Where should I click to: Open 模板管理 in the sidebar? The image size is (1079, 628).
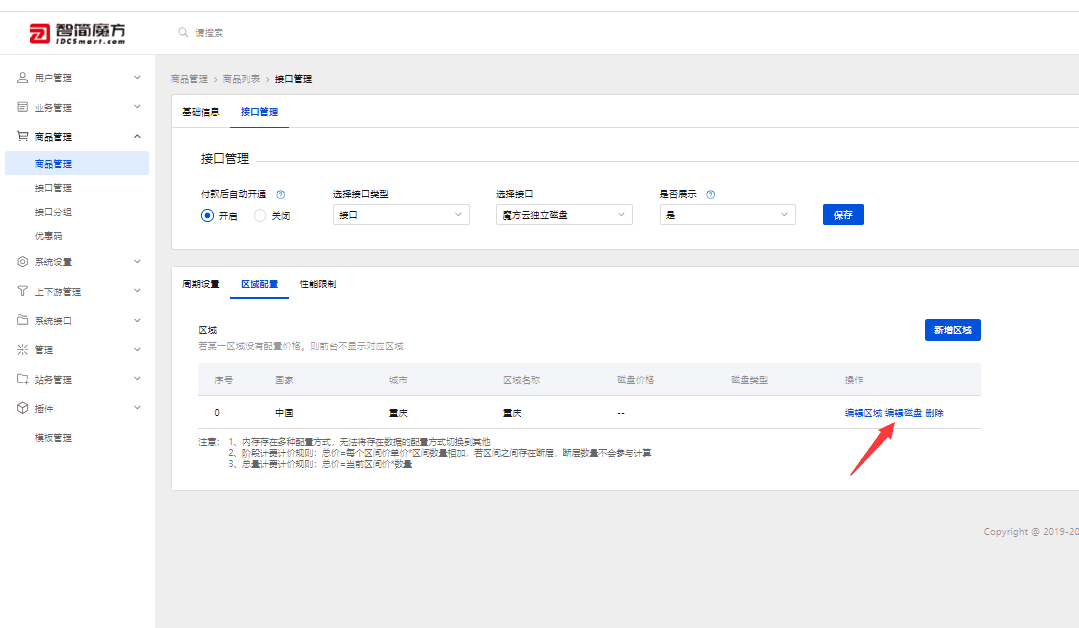(54, 437)
